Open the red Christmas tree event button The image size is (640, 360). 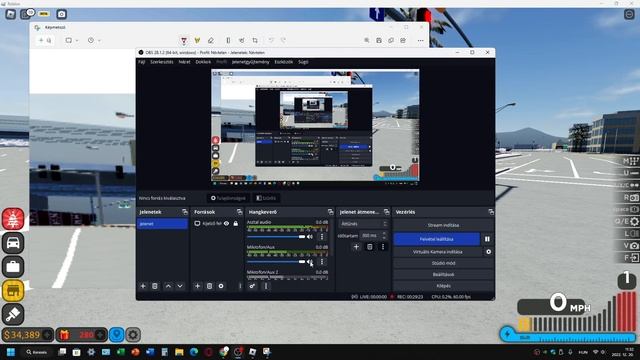(13, 219)
